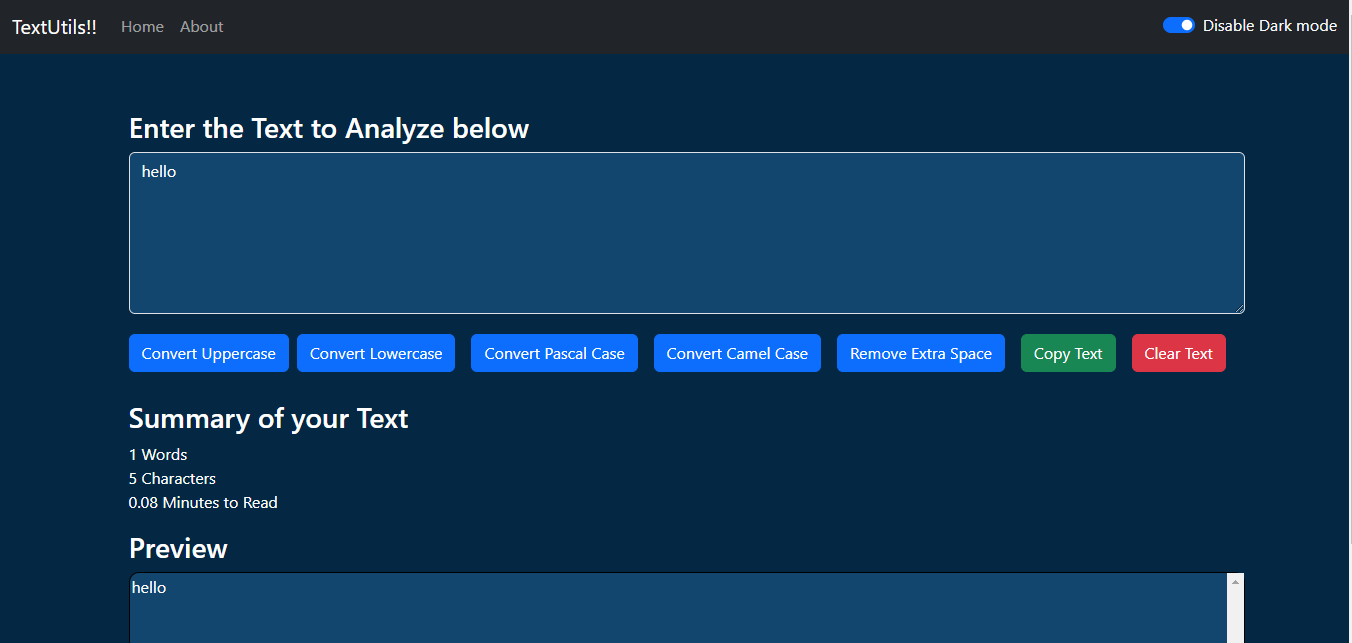The height and width of the screenshot is (643, 1352).
Task: Clear text with the red Clear Text button
Action: [1178, 353]
